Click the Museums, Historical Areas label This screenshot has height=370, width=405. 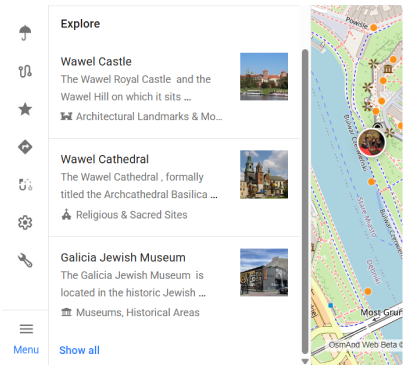click(138, 313)
